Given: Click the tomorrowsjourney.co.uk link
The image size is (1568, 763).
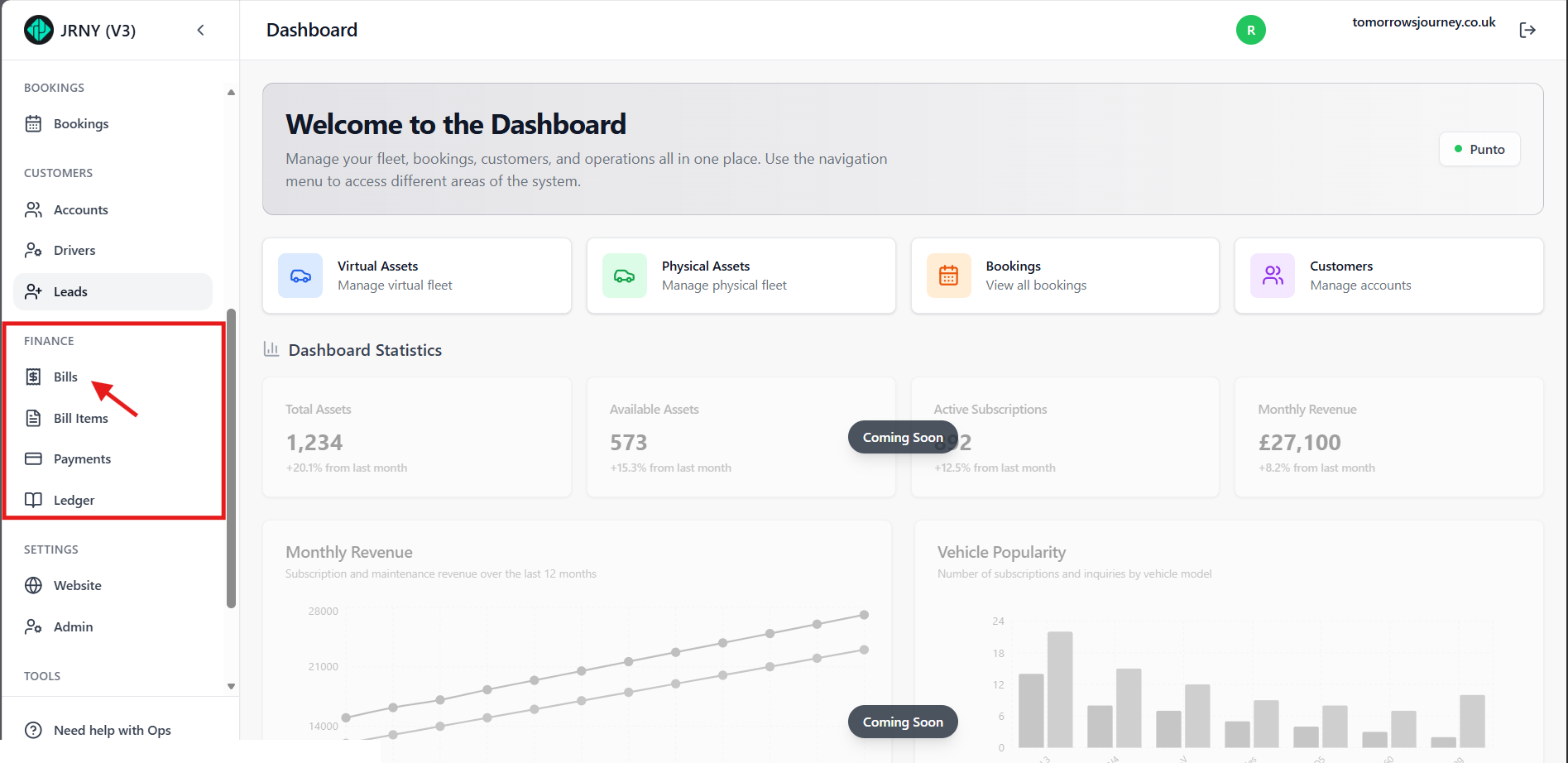Looking at the screenshot, I should click(x=1424, y=22).
